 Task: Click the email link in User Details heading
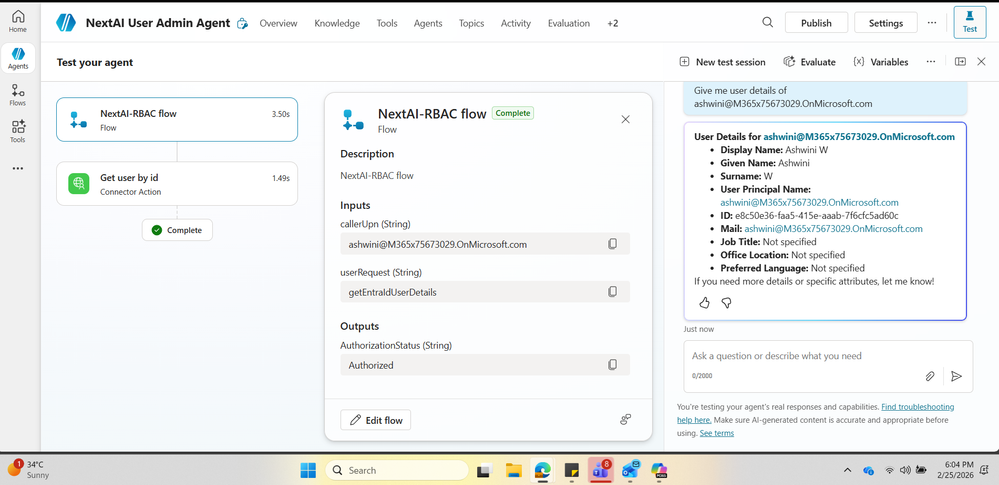pos(859,136)
